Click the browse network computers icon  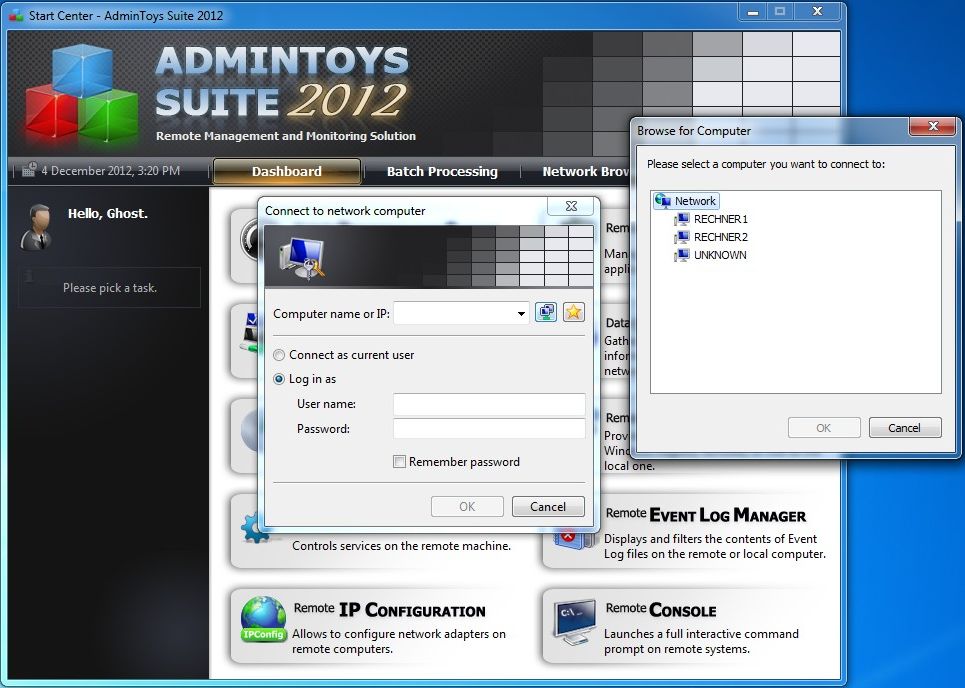545,313
